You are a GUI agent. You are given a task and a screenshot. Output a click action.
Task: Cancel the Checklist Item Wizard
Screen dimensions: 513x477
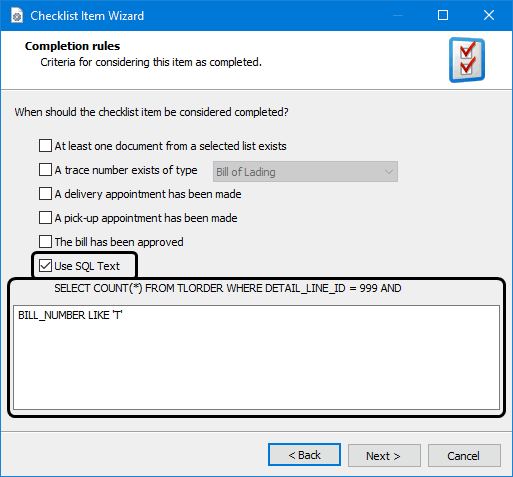pos(464,455)
